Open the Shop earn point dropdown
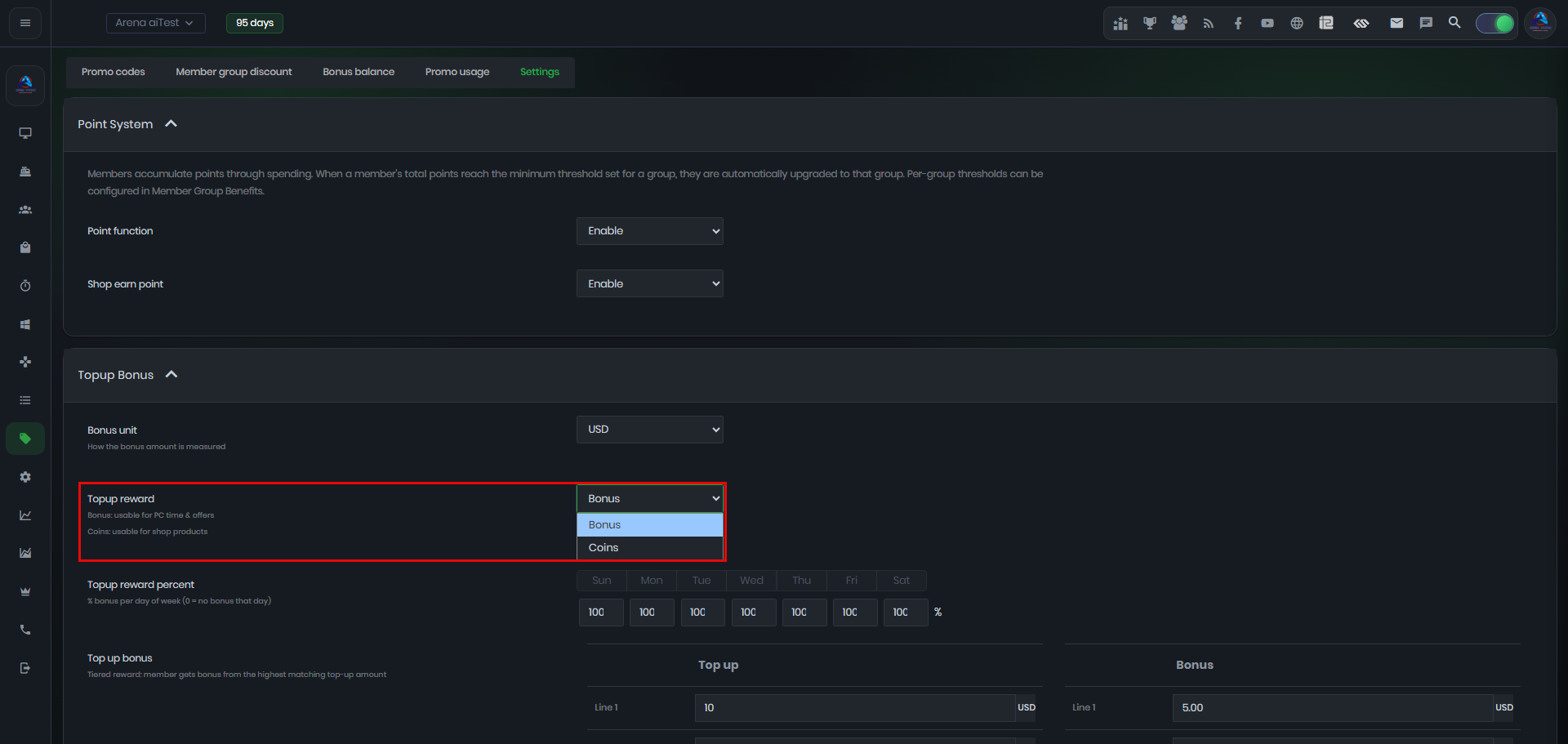 click(650, 283)
